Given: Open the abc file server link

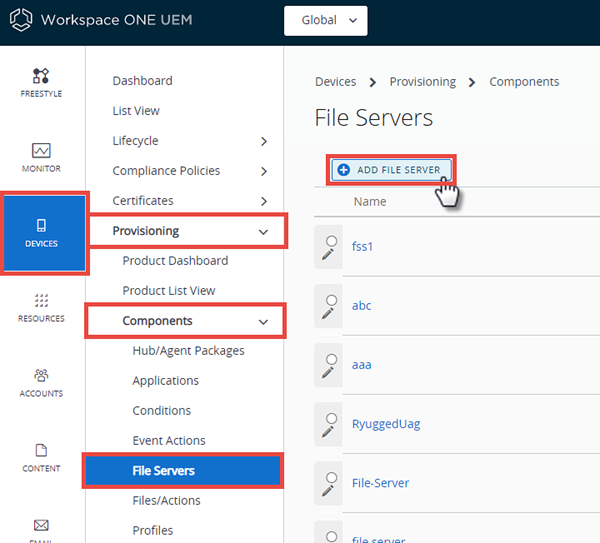Looking at the screenshot, I should (x=362, y=305).
